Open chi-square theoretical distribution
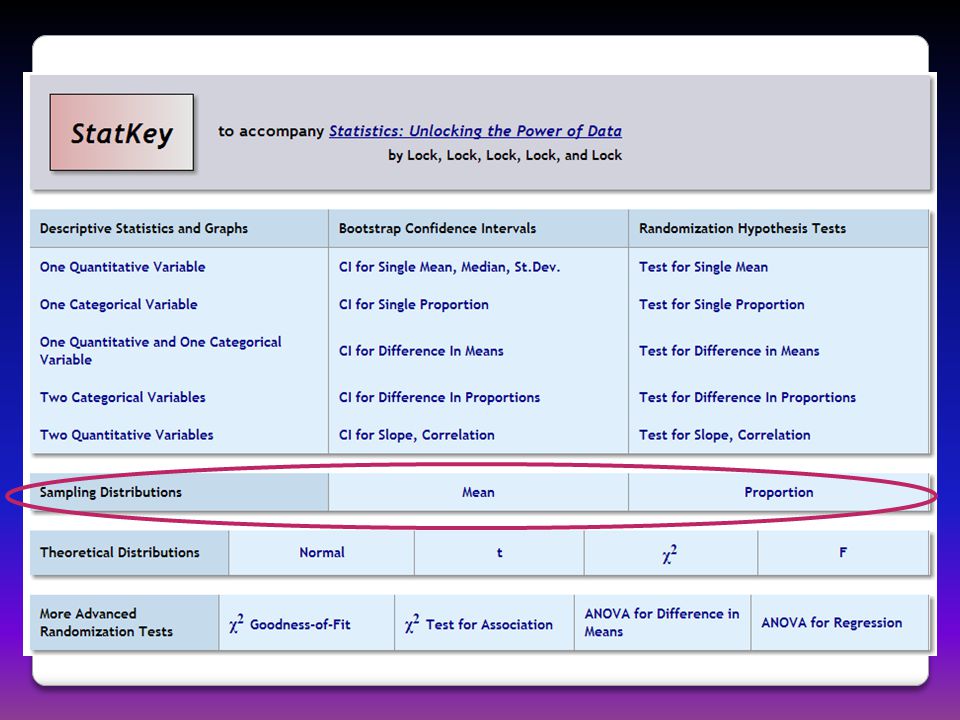 click(x=670, y=553)
